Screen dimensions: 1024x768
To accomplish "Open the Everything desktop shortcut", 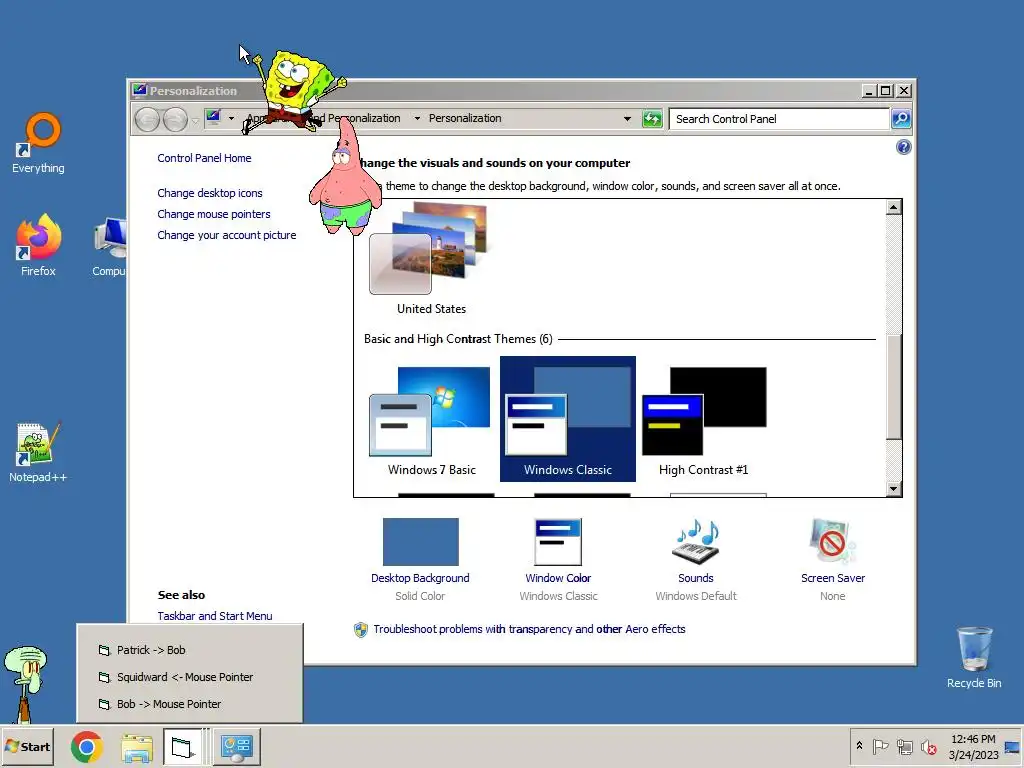I will 39,143.
